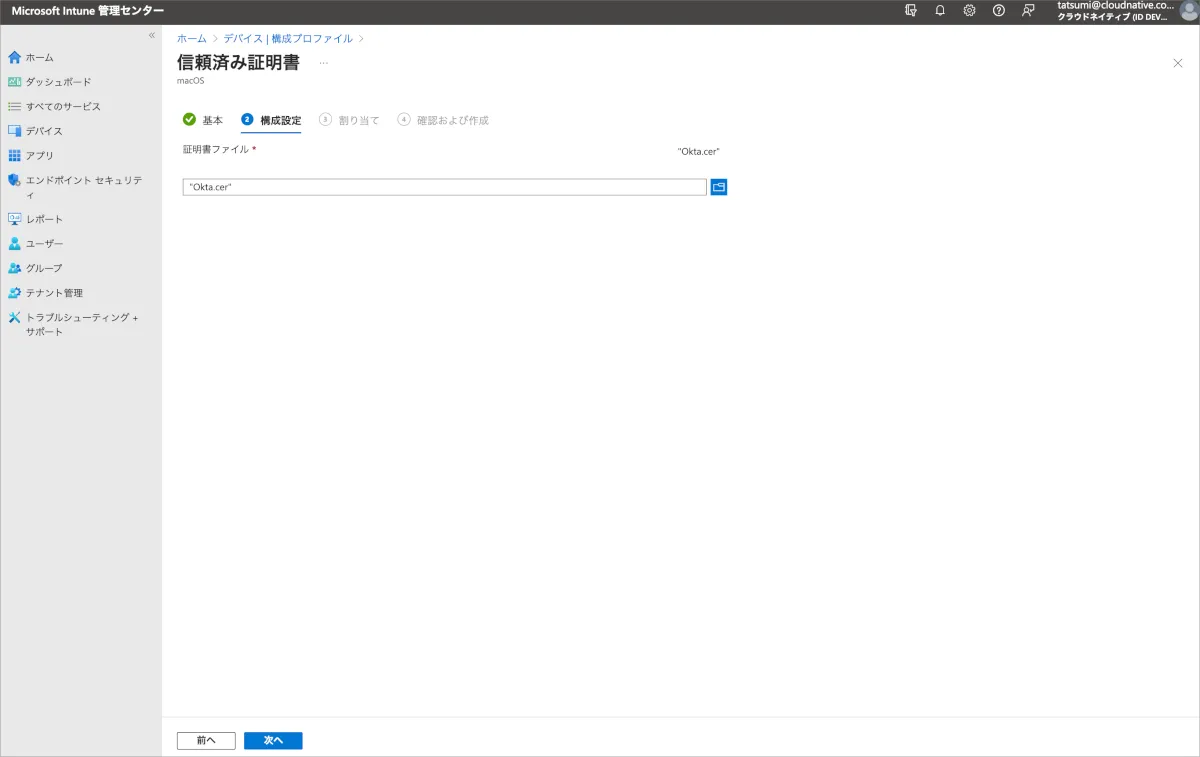Open アプリ label in the sidebar

40,155
